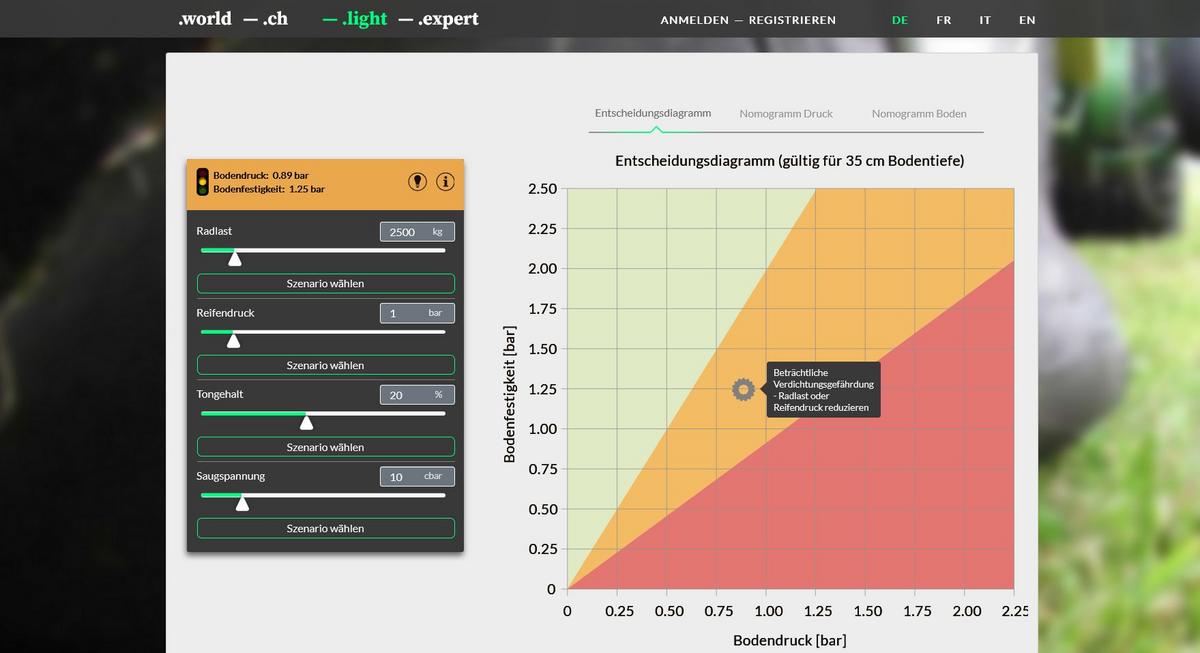Viewport: 1200px width, 653px height.
Task: Click the Registrieren link
Action: (x=792, y=20)
